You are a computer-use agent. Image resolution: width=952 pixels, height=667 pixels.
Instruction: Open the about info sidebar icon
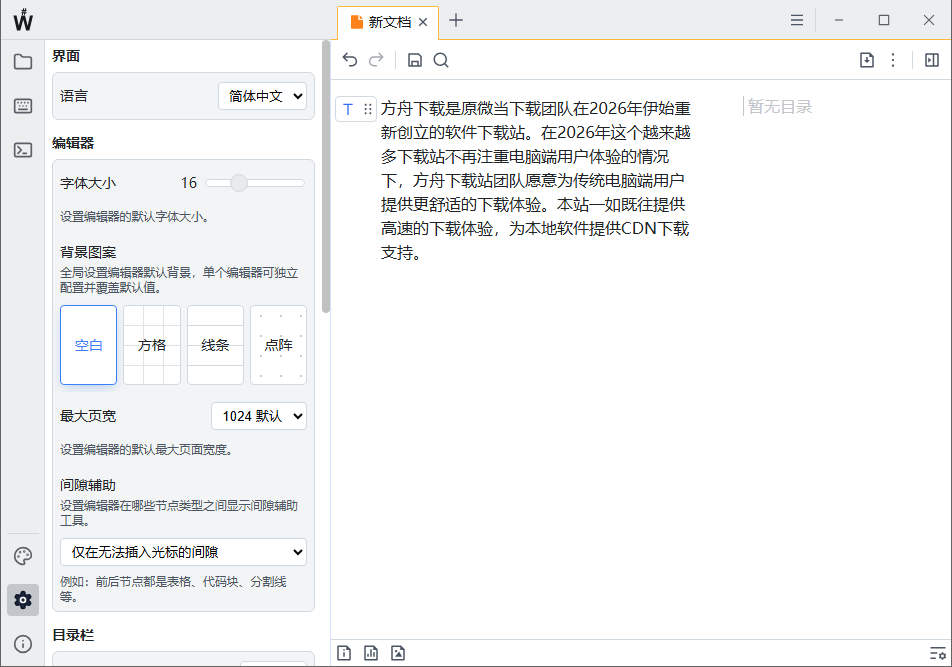(23, 644)
